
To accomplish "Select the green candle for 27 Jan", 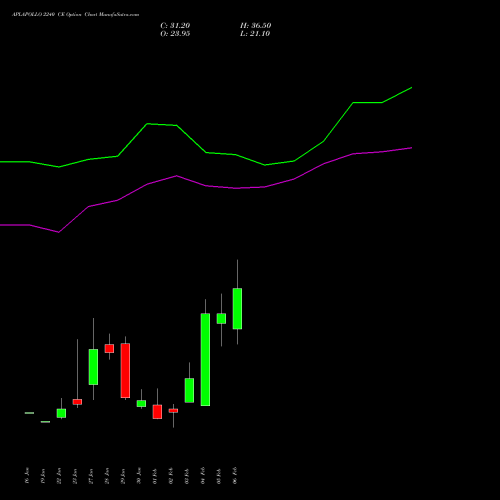I will (x=93, y=367).
